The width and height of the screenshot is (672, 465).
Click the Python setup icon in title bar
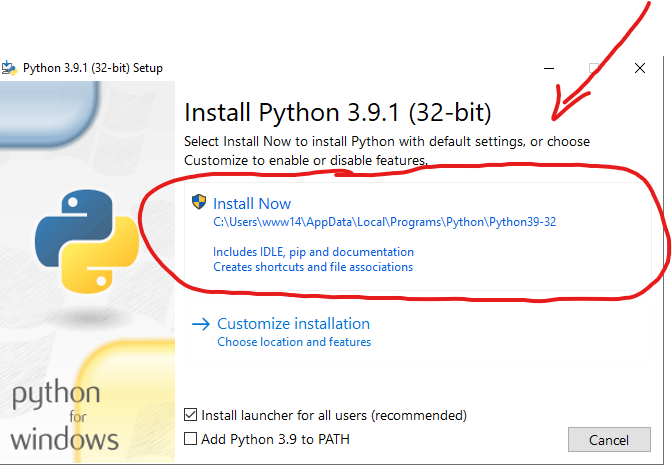[9, 68]
